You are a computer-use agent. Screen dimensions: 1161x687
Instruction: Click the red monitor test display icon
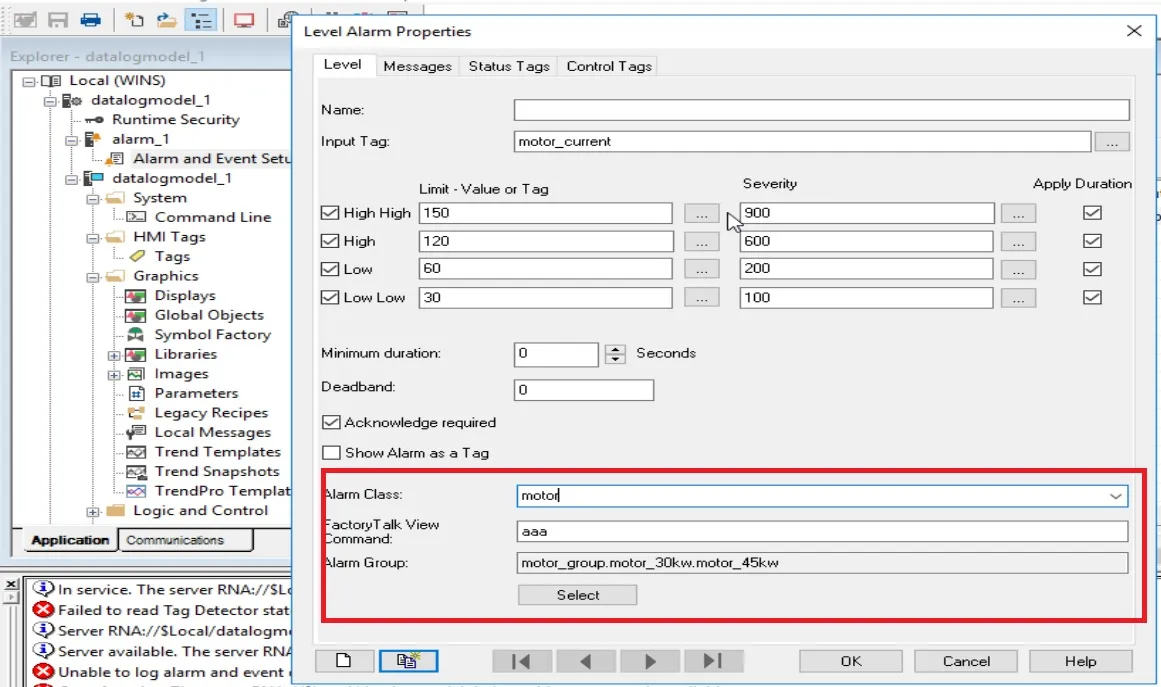point(244,20)
